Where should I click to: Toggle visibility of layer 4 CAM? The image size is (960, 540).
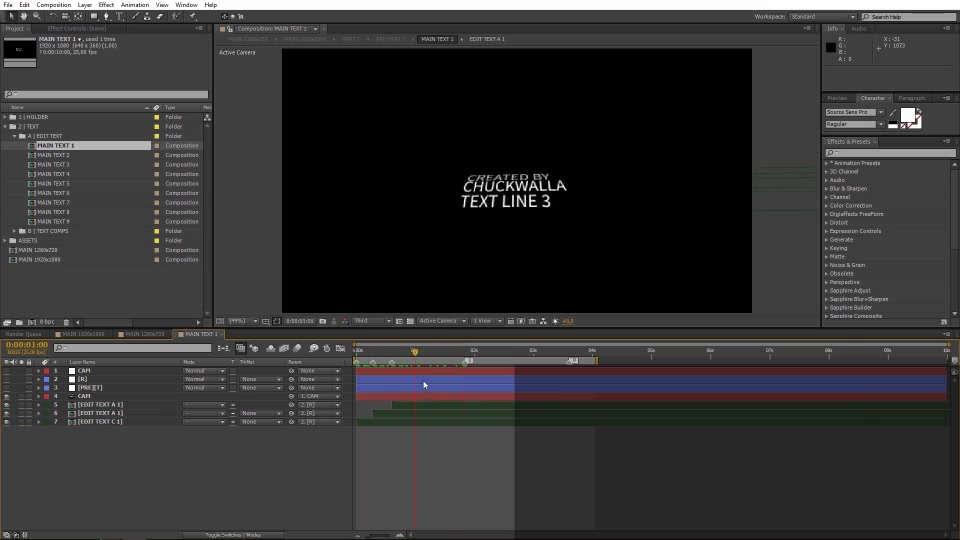[7, 397]
